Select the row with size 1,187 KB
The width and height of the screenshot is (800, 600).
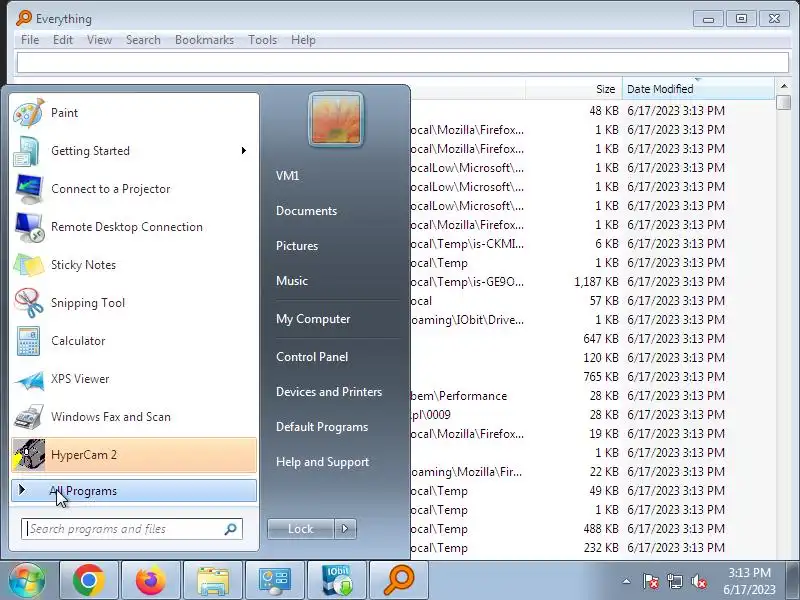coord(592,282)
